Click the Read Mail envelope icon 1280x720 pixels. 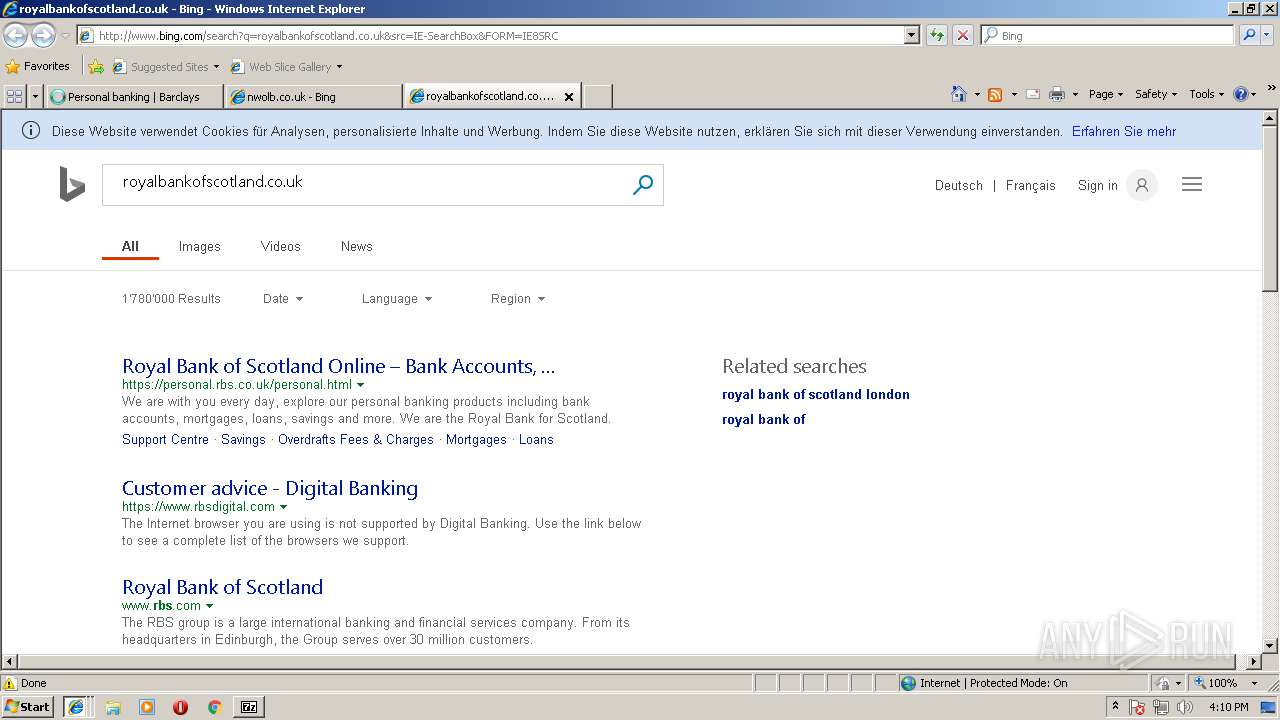1033,94
